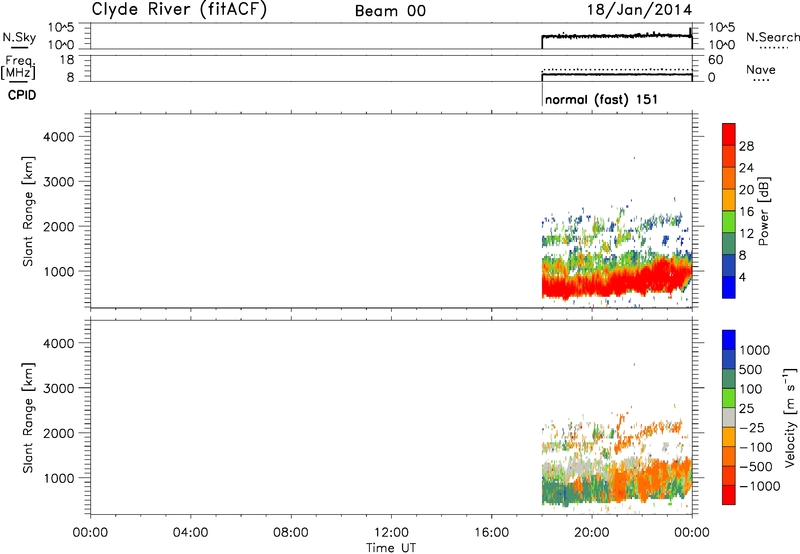The height and width of the screenshot is (554, 800).
Task: Pick the gray velocity segment between 25 and -25
Action: [729, 418]
